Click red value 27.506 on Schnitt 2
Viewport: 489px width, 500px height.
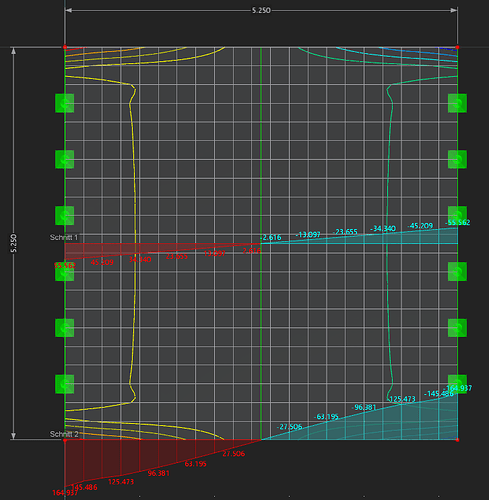coord(233,454)
